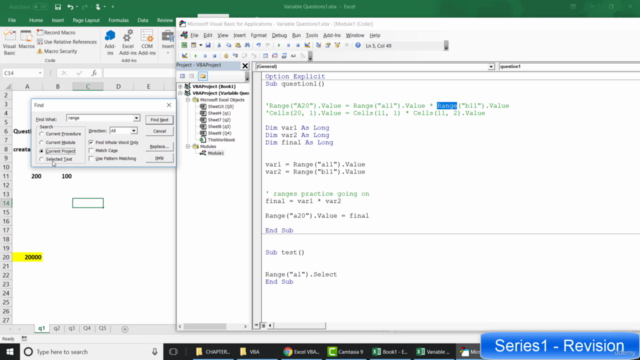Select the Selected Text radio button
Viewport: 640px width, 360px height.
coord(41,159)
